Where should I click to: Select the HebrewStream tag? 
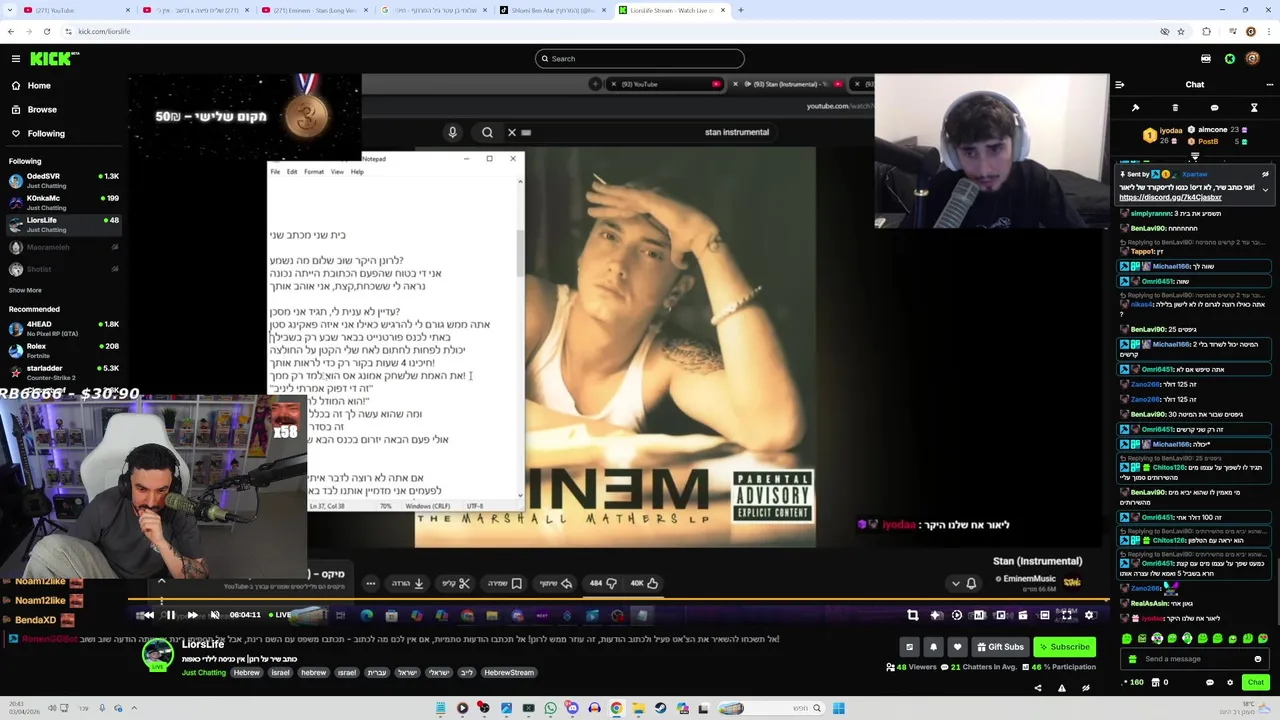coord(509,673)
